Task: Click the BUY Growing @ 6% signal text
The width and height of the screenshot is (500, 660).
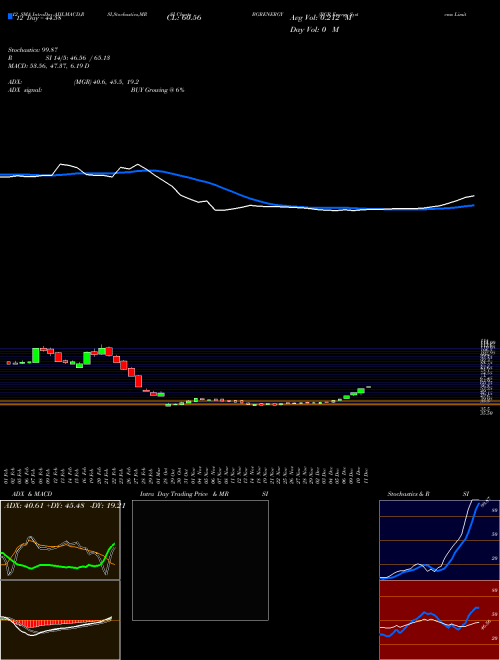Action: [x=157, y=90]
